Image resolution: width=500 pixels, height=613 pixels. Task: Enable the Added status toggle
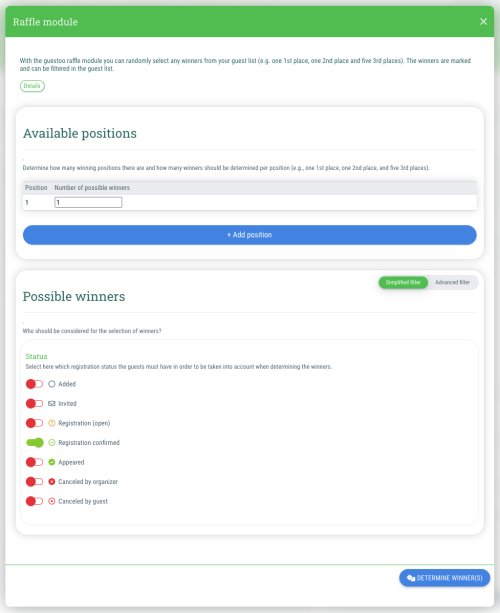click(x=34, y=384)
